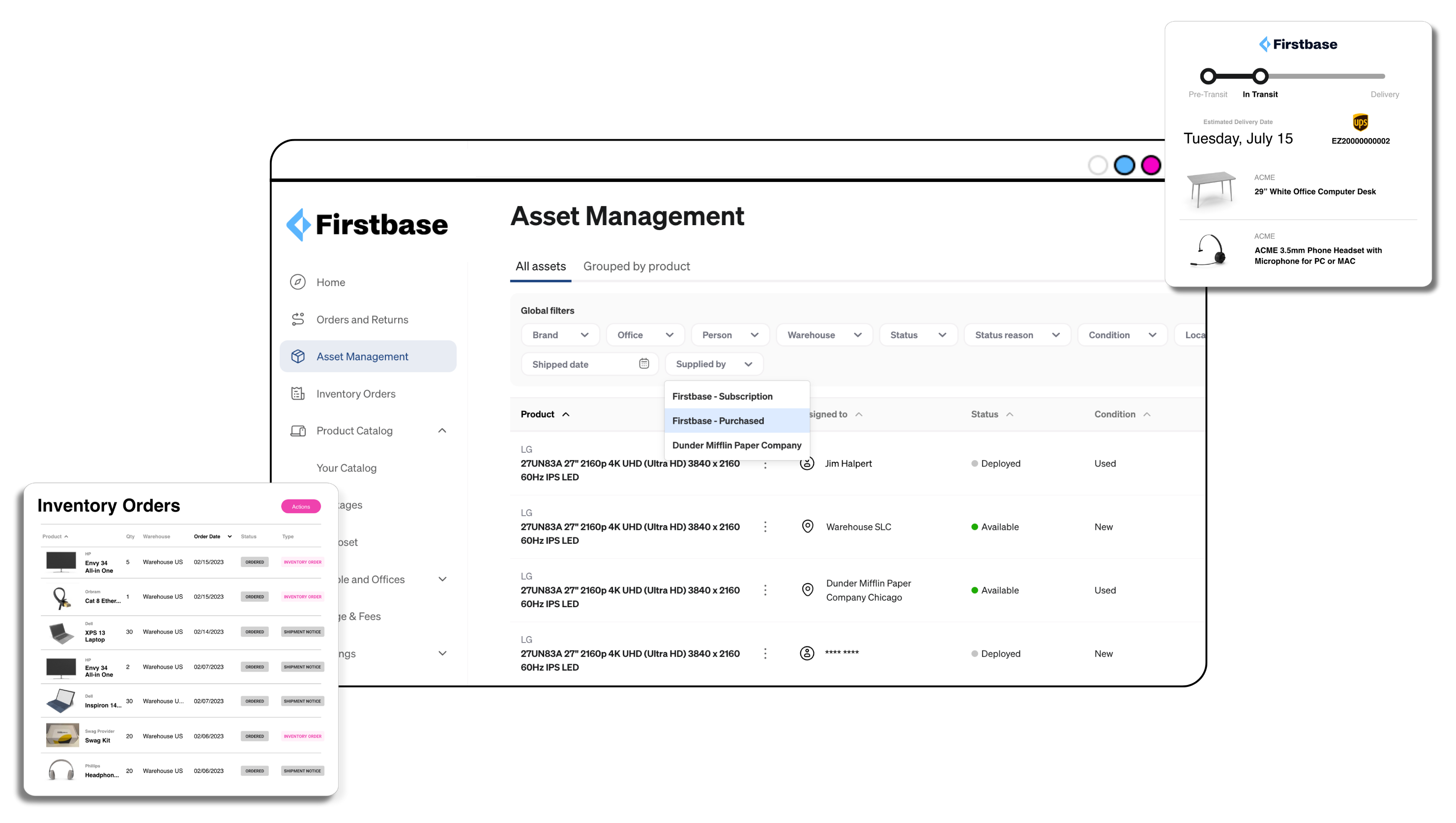Screen dimensions: 1456x823
Task: Open Your Catalog link in sidebar
Action: click(x=346, y=468)
